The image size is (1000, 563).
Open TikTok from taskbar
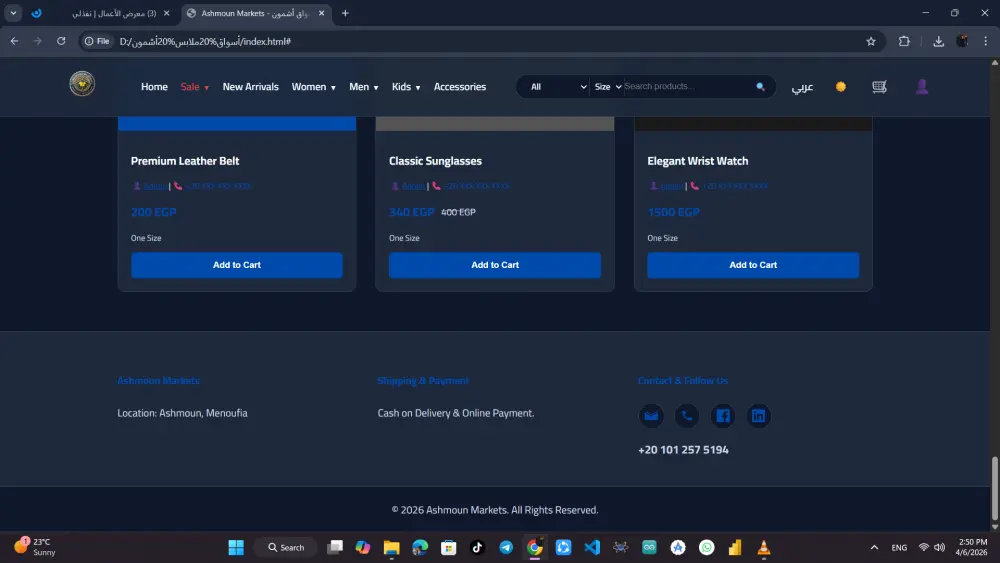[x=477, y=547]
